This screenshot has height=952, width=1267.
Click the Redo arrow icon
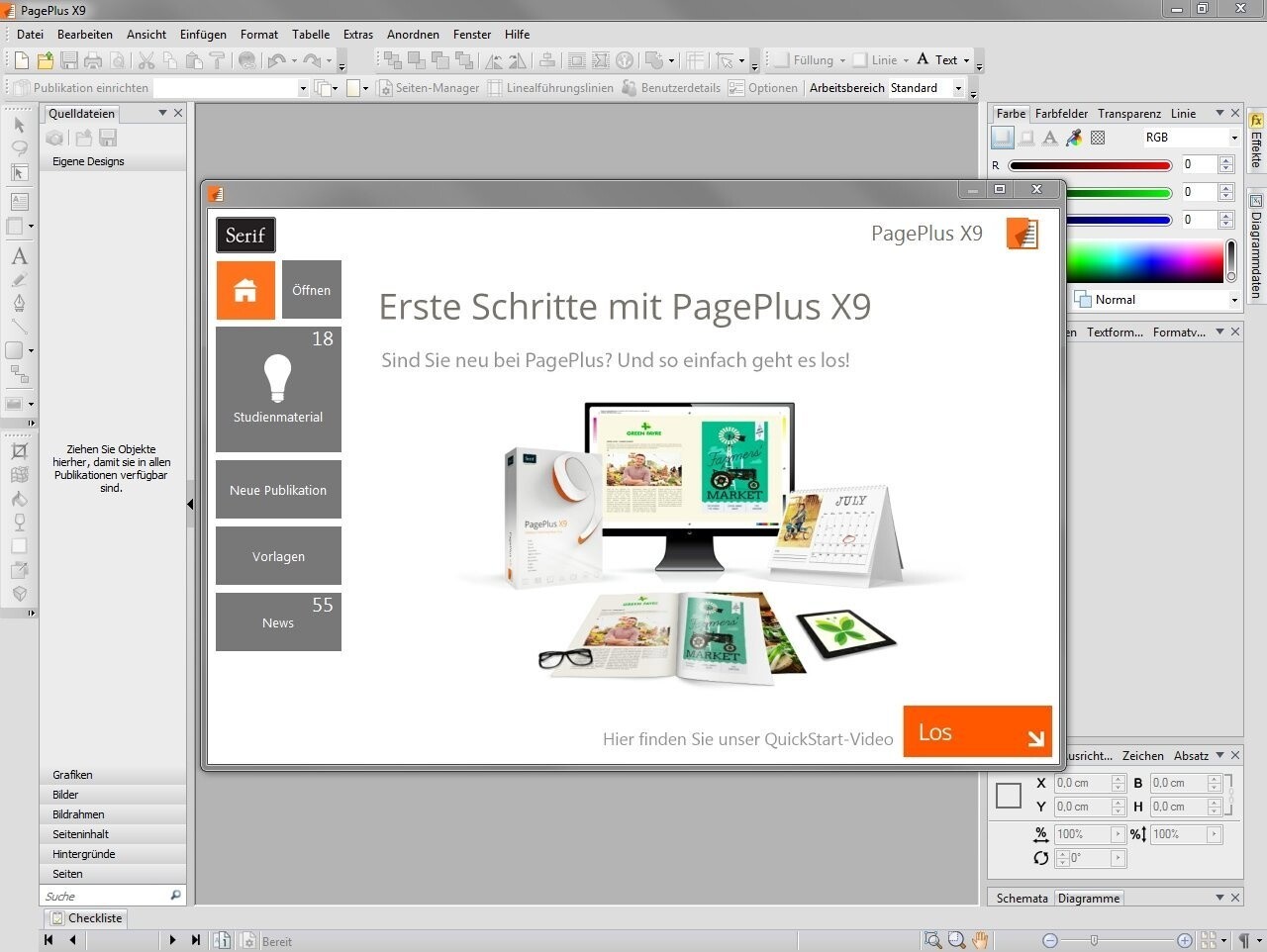click(312, 60)
